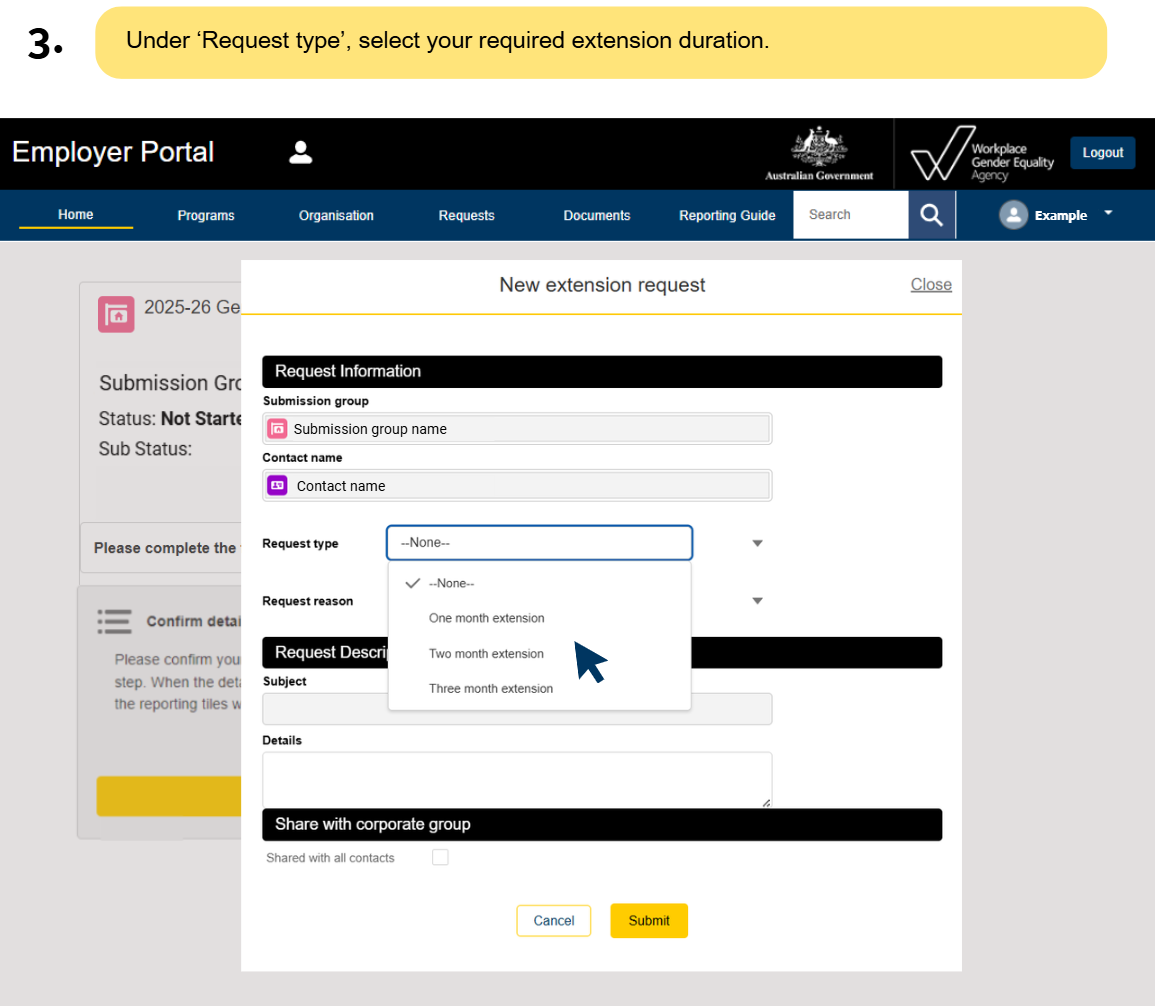Click the pink 2025-26 report tile icon

[x=116, y=314]
